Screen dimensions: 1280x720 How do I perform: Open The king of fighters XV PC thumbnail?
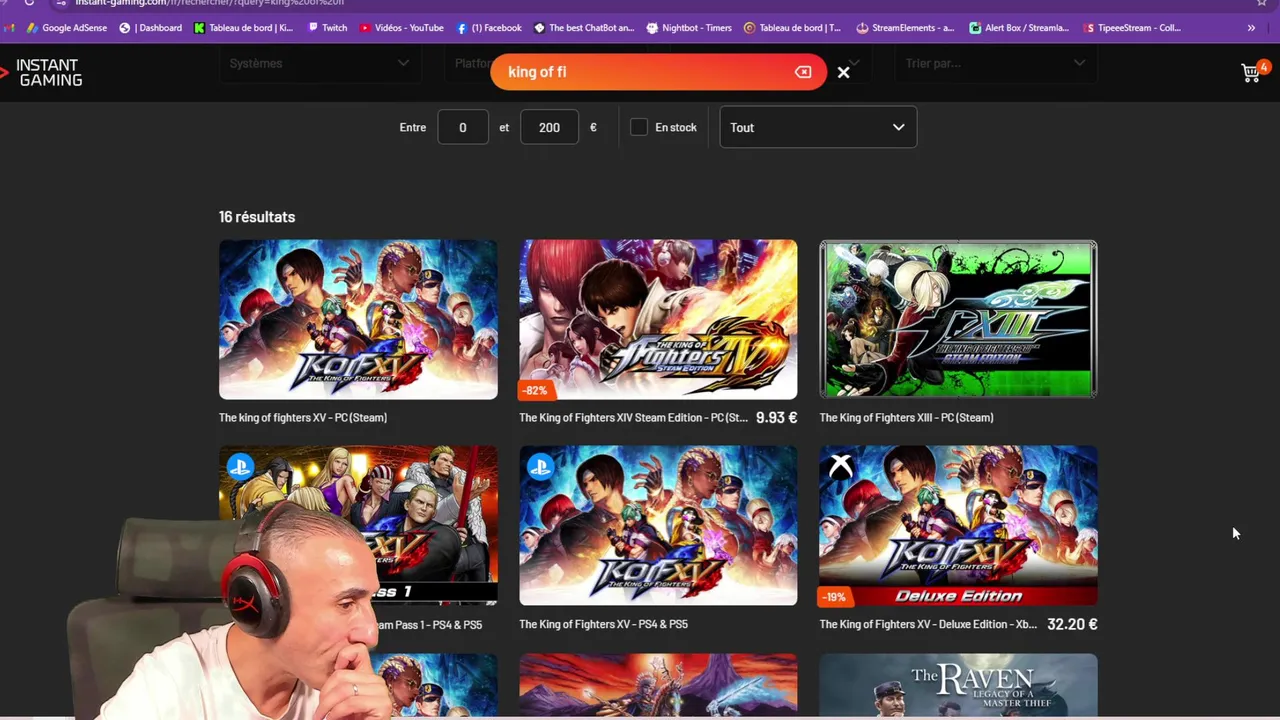point(358,319)
